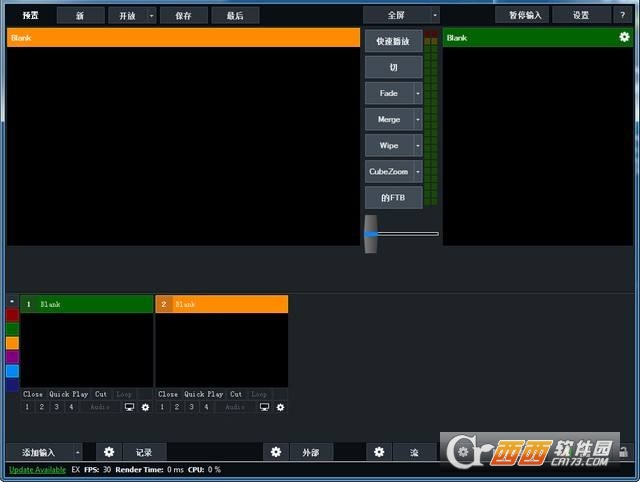Expand the 添加输入 add input dropdown arrow

[x=78, y=452]
